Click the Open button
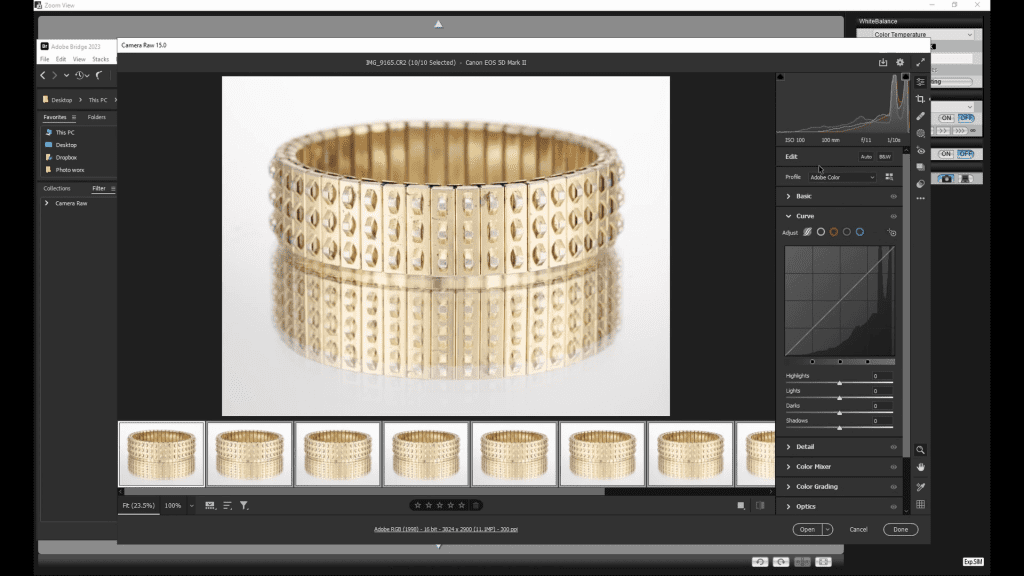 tap(808, 530)
